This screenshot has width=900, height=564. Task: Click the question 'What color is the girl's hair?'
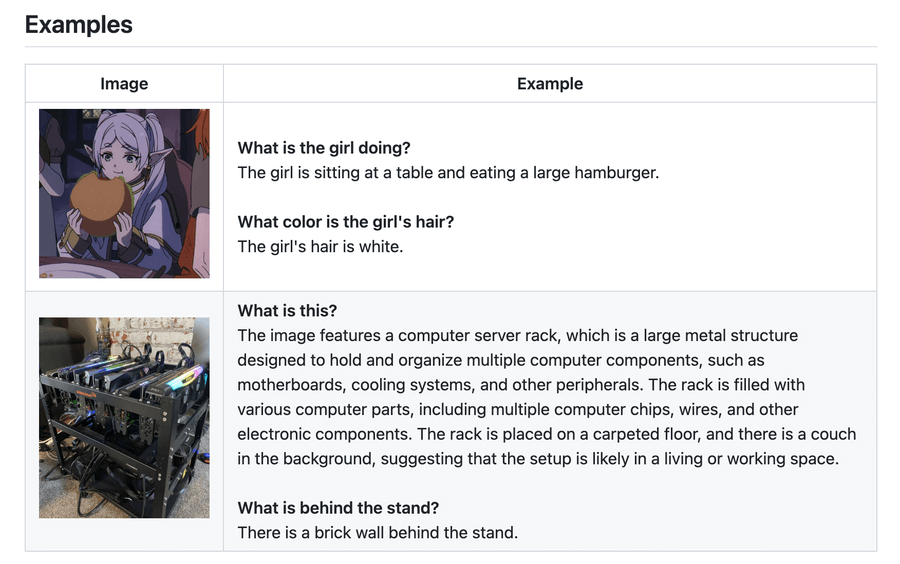346,222
